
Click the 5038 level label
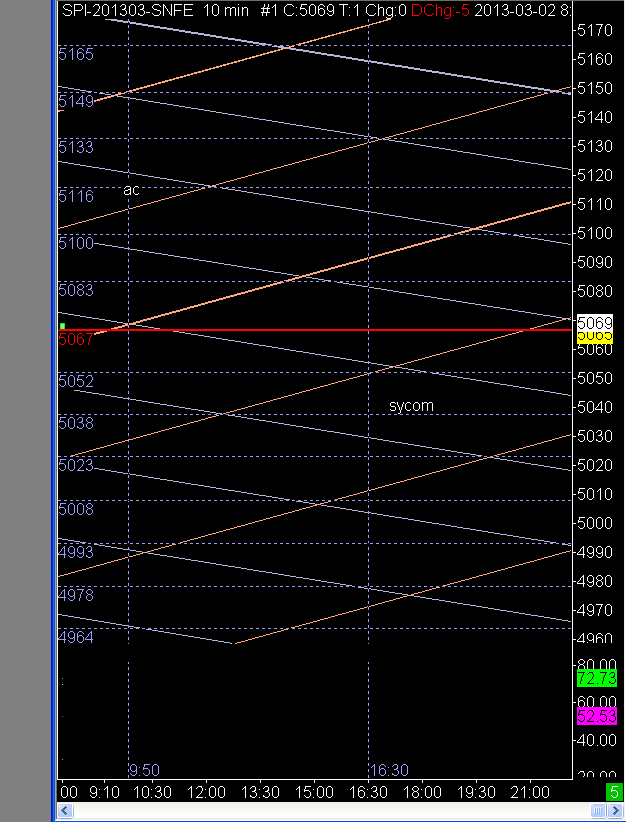pyautogui.click(x=75, y=423)
